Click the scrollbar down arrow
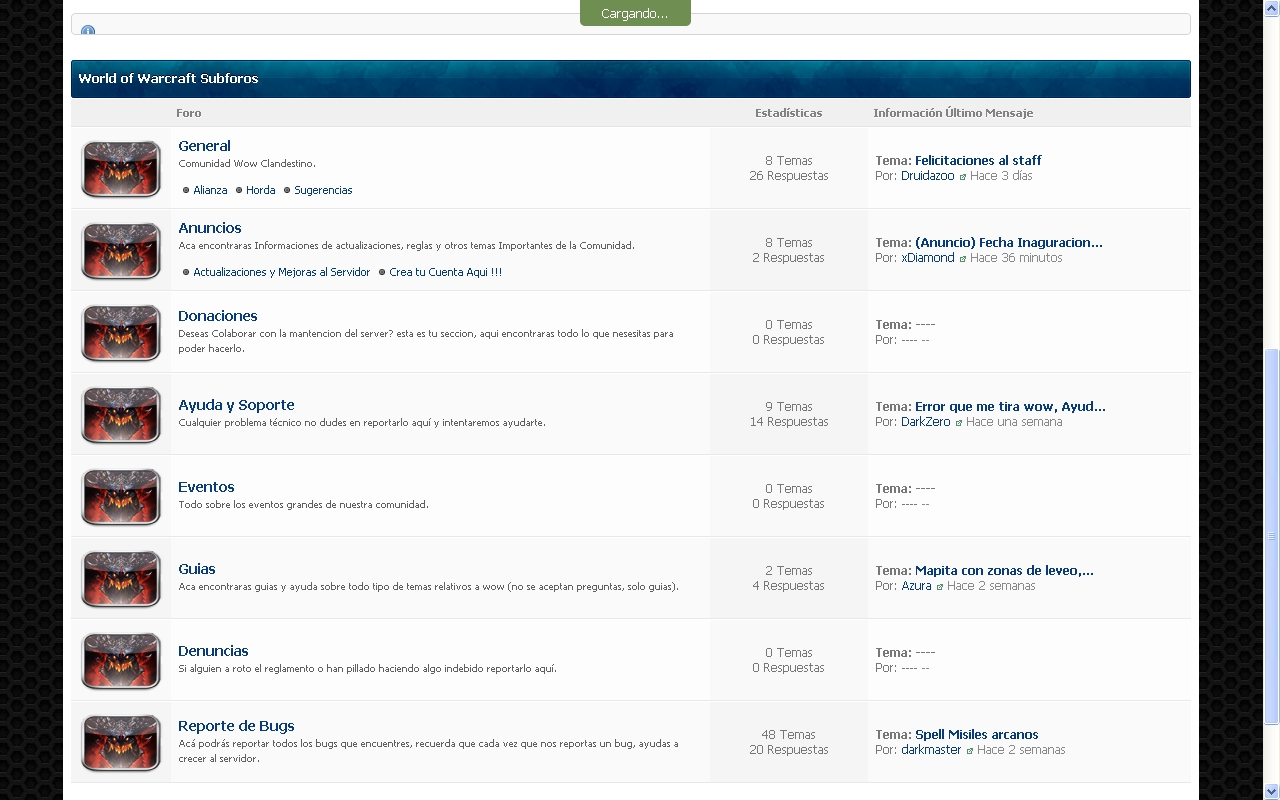 [x=1272, y=792]
